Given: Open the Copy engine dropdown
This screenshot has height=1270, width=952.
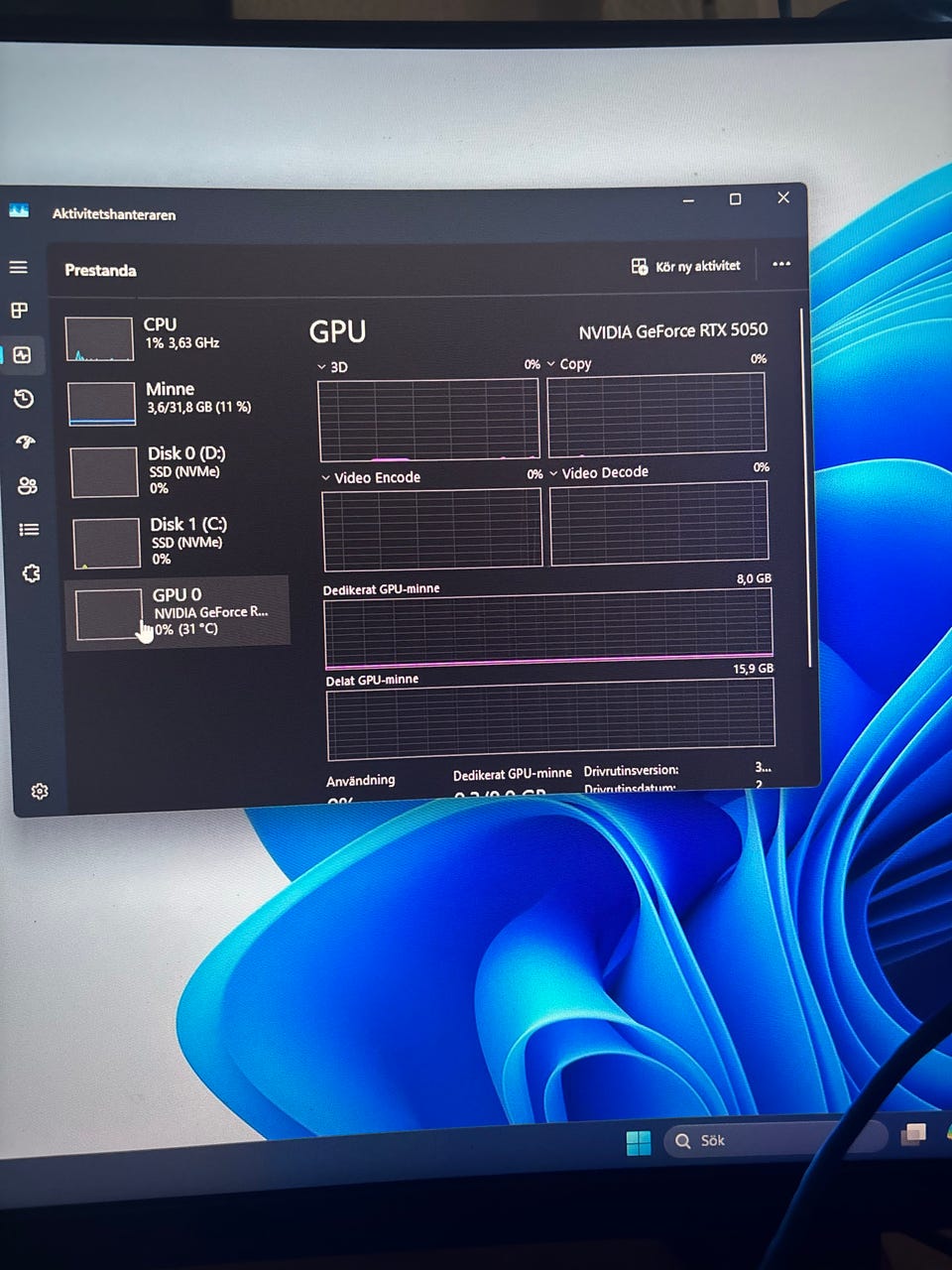Looking at the screenshot, I should 569,364.
